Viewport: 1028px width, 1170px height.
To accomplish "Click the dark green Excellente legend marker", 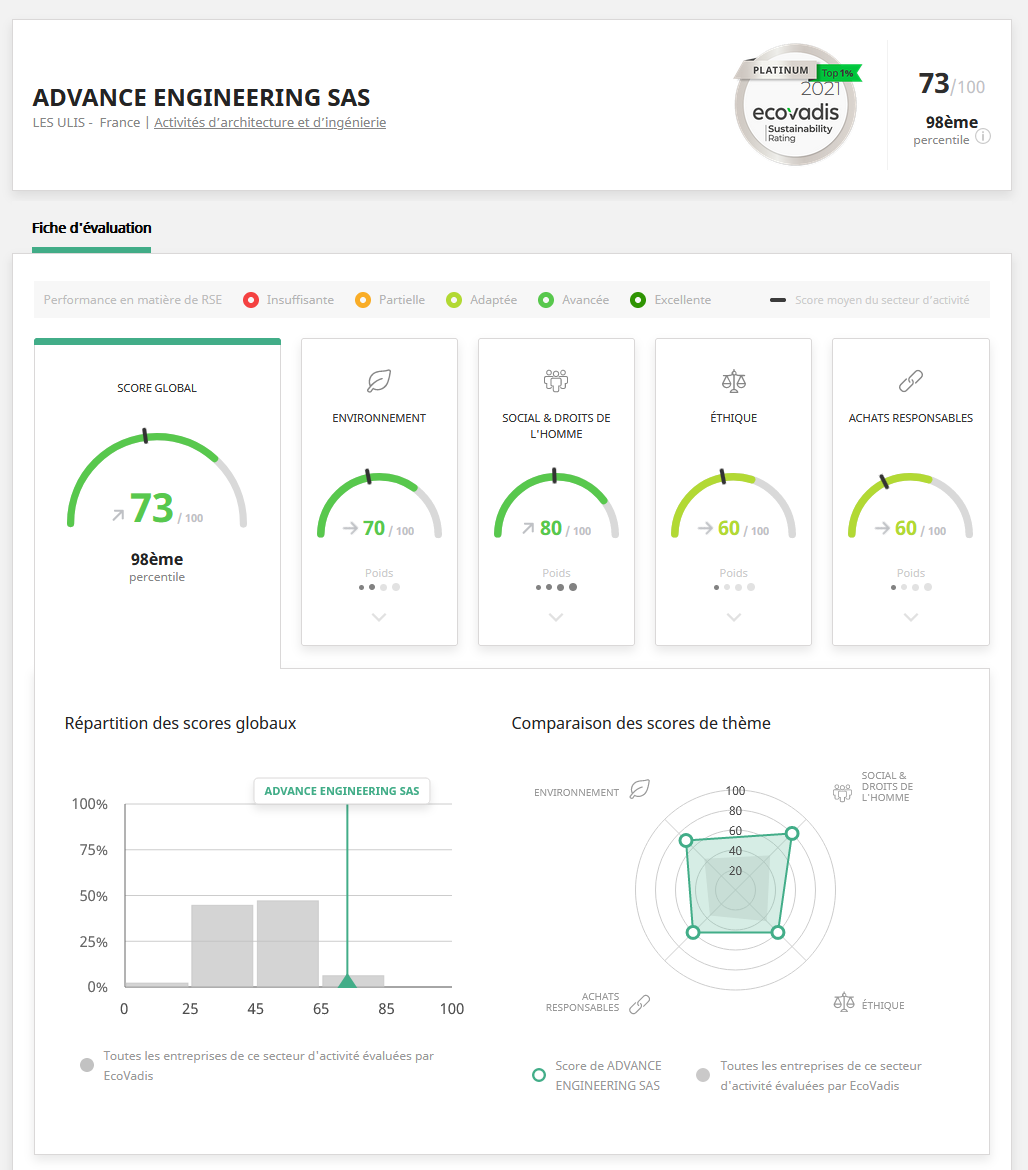I will point(638,300).
